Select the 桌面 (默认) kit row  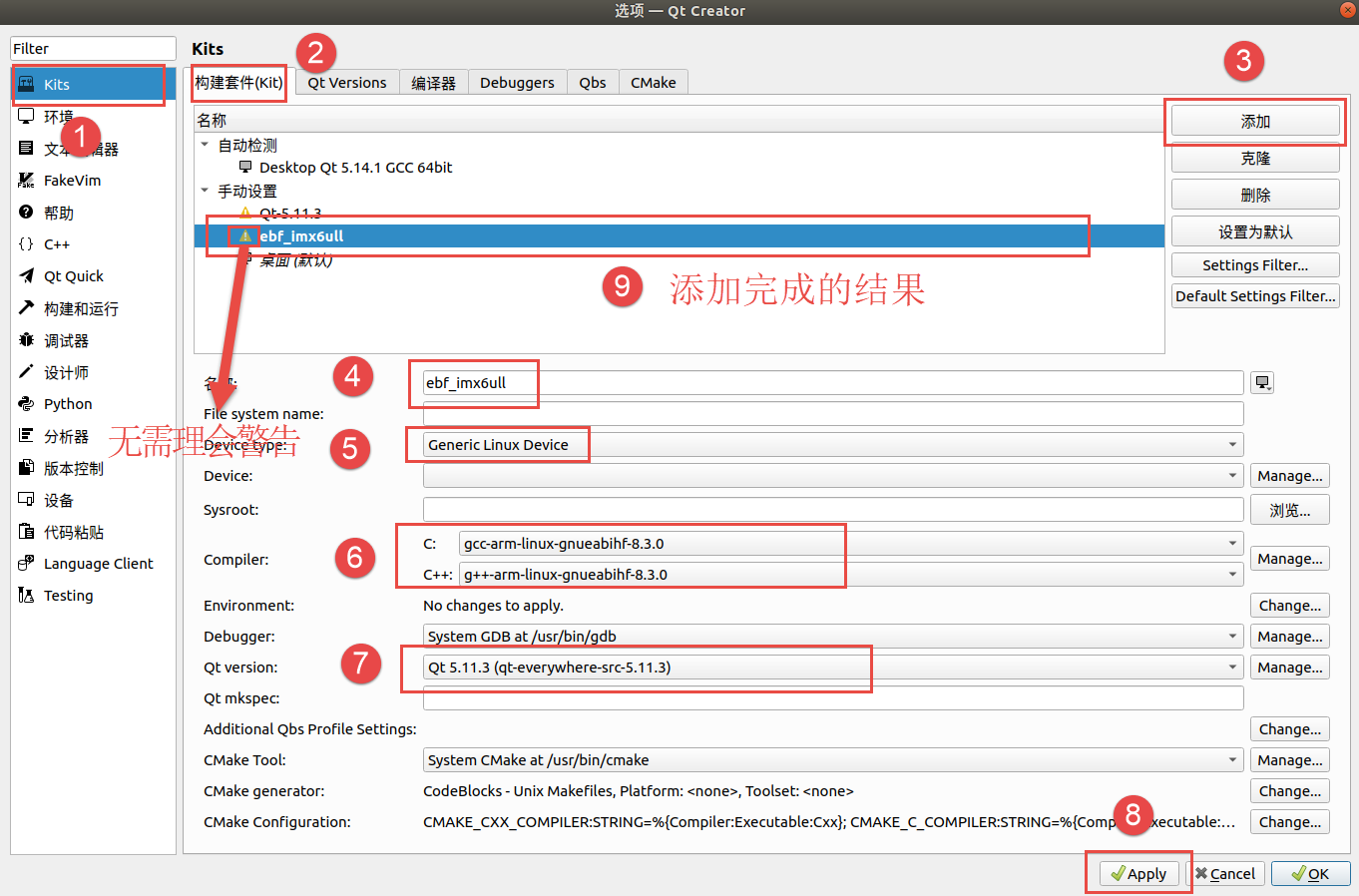pos(679,259)
